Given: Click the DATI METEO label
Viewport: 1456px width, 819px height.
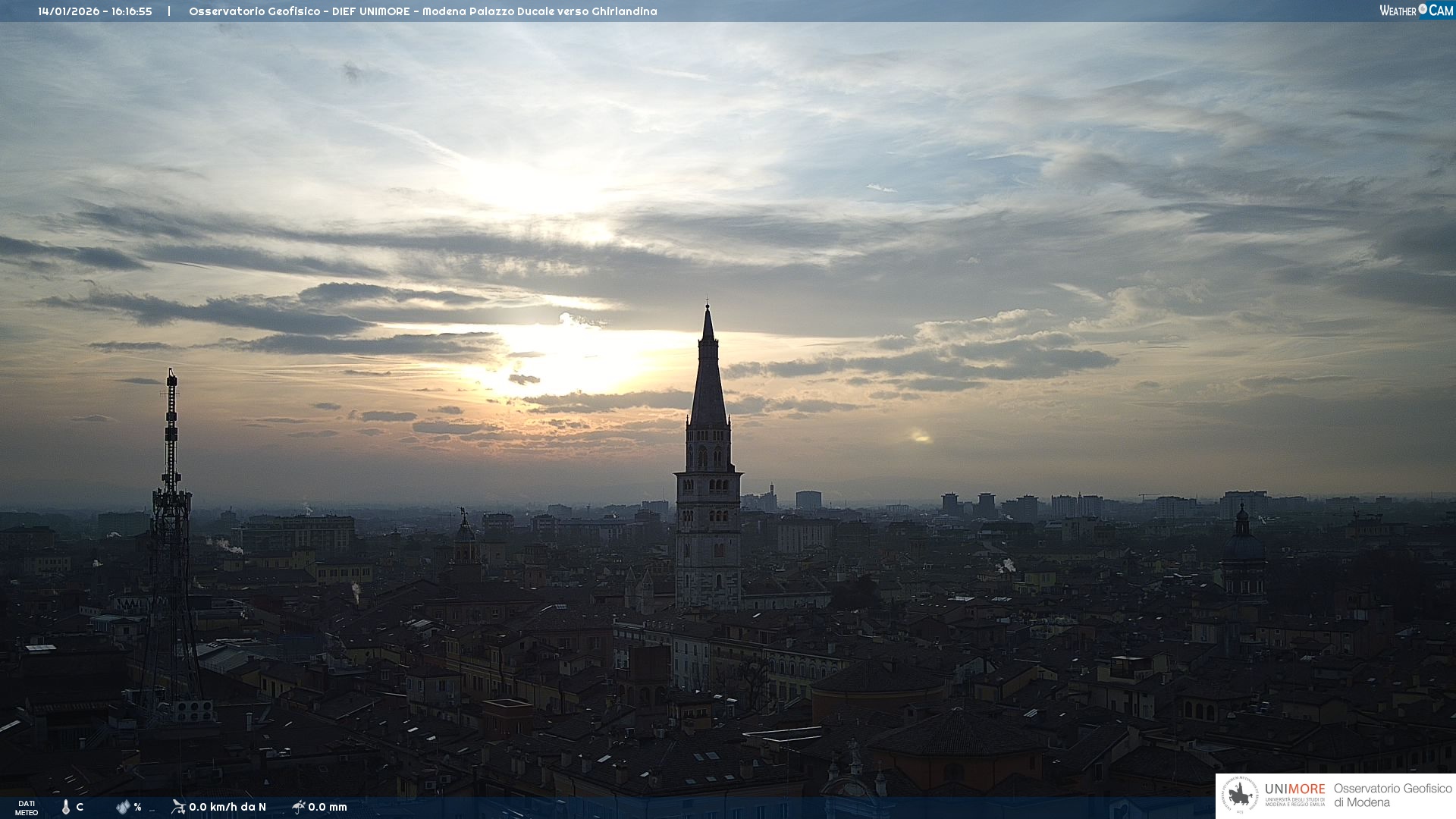Looking at the screenshot, I should coord(27,808).
